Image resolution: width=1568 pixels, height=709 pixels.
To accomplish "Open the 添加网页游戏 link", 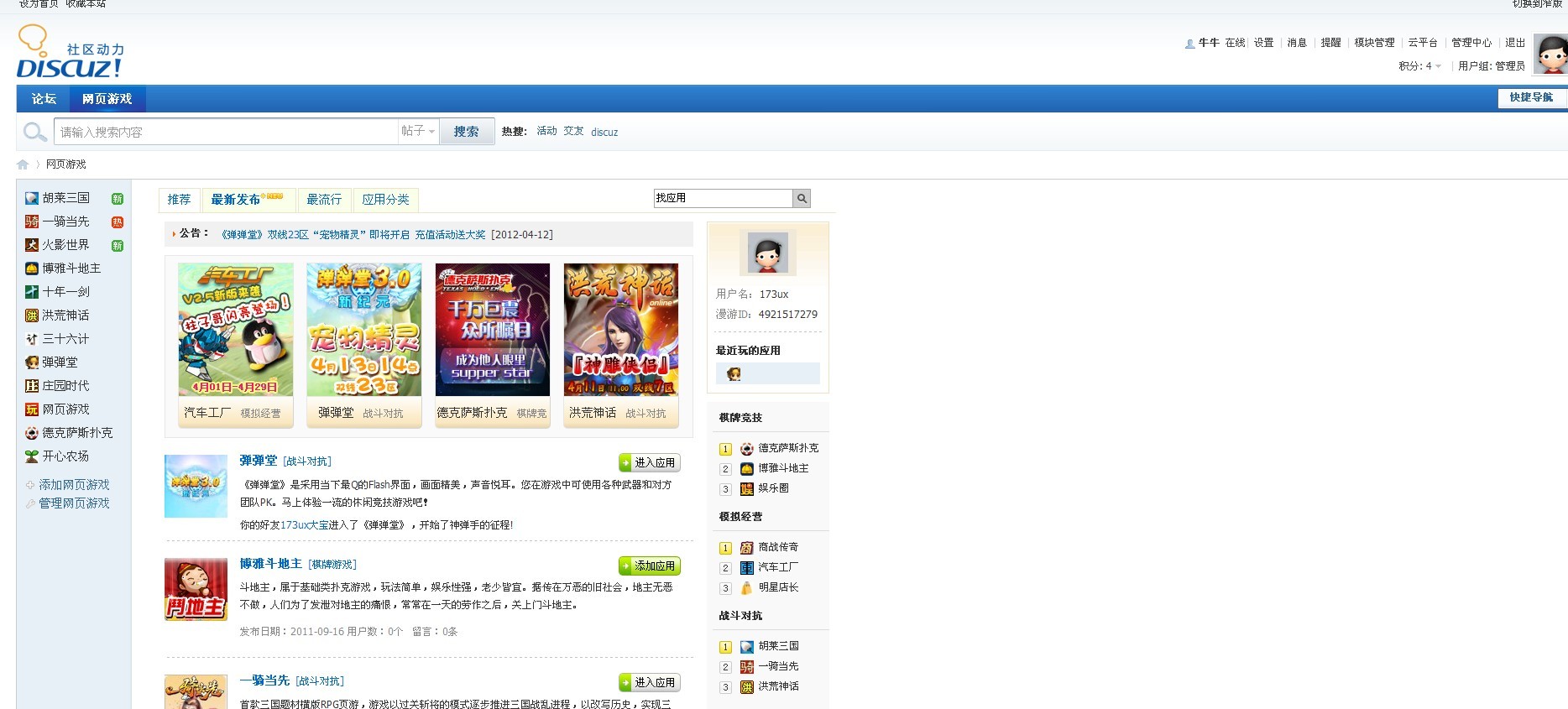I will (x=74, y=485).
